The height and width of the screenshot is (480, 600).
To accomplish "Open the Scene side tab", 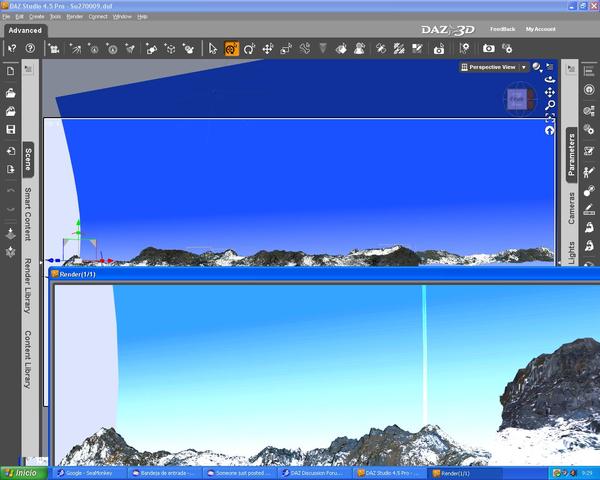I will (28, 160).
